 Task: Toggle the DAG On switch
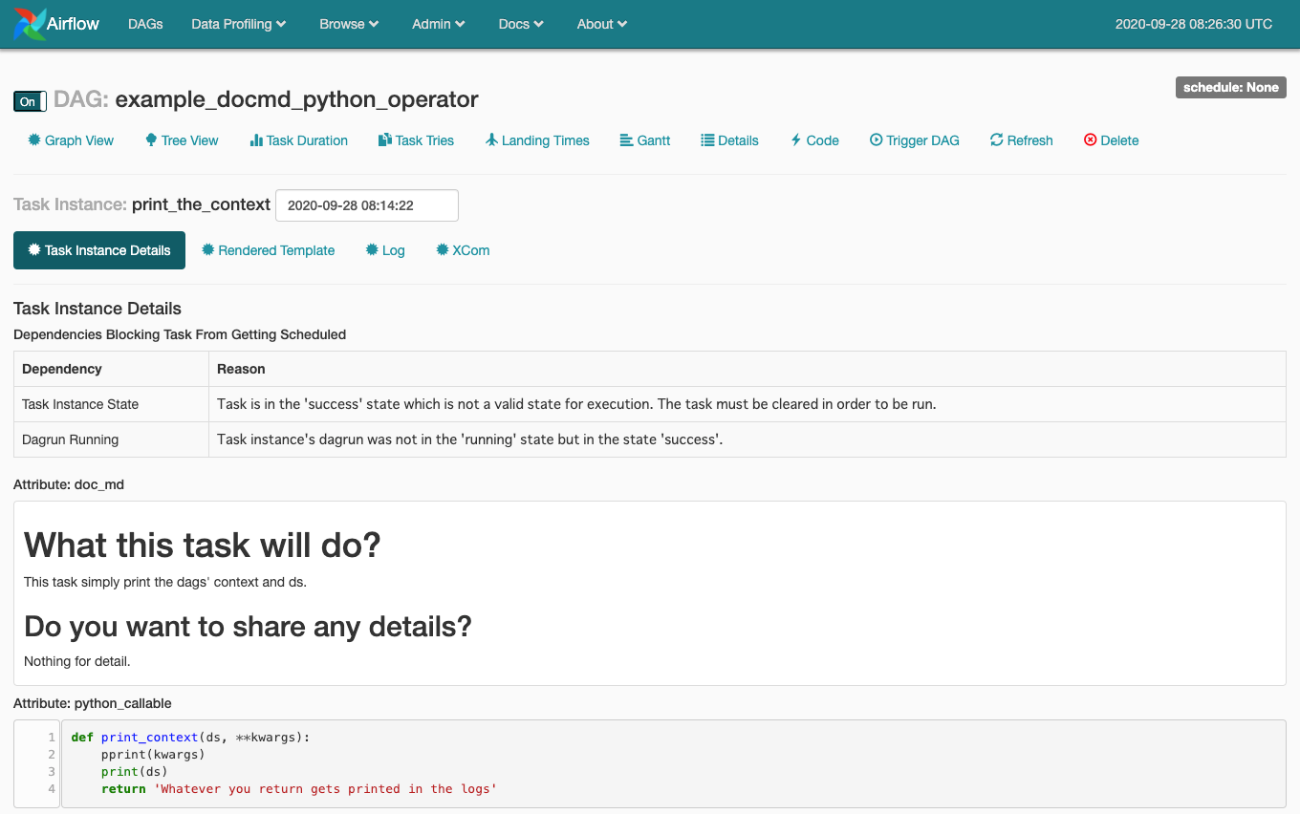click(x=30, y=101)
